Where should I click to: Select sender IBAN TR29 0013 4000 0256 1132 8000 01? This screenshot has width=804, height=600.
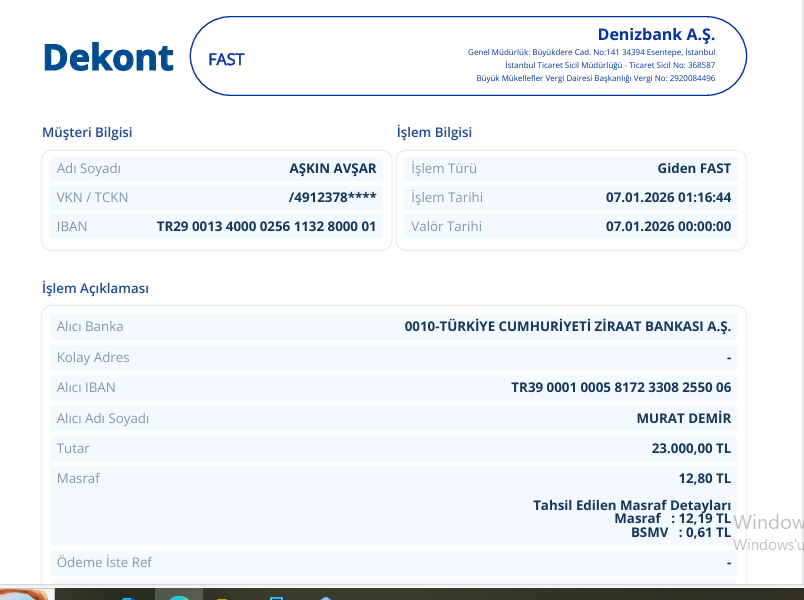pos(267,226)
